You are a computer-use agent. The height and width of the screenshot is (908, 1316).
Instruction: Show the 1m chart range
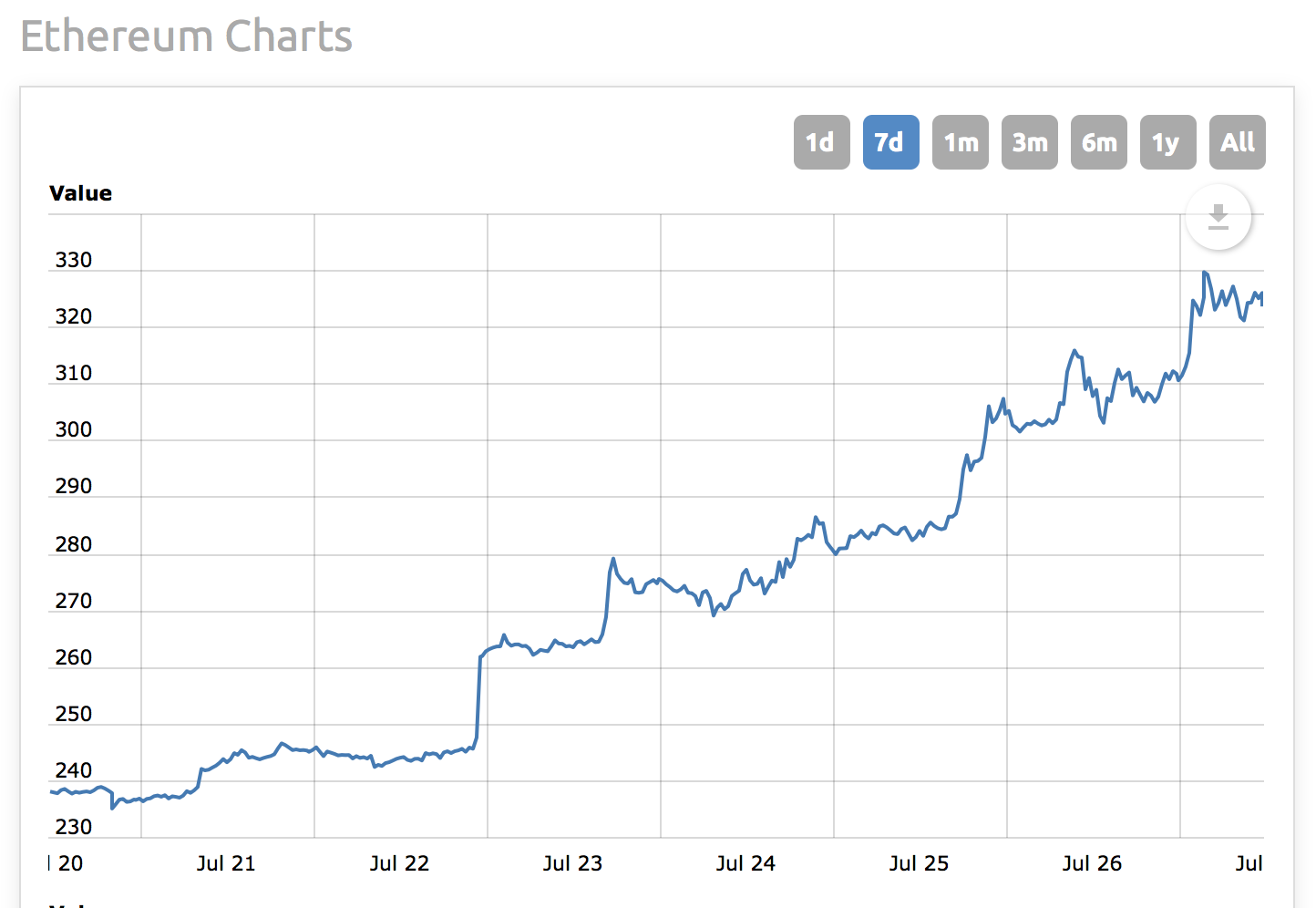(x=960, y=142)
